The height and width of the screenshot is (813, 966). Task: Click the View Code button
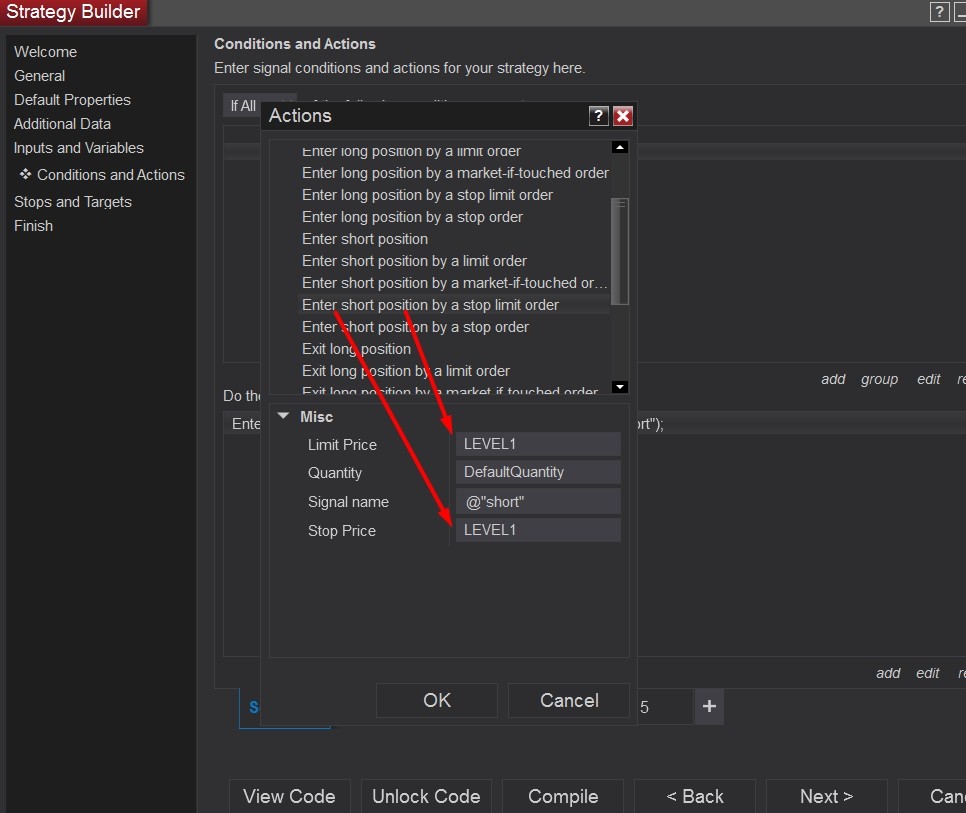coord(290,796)
